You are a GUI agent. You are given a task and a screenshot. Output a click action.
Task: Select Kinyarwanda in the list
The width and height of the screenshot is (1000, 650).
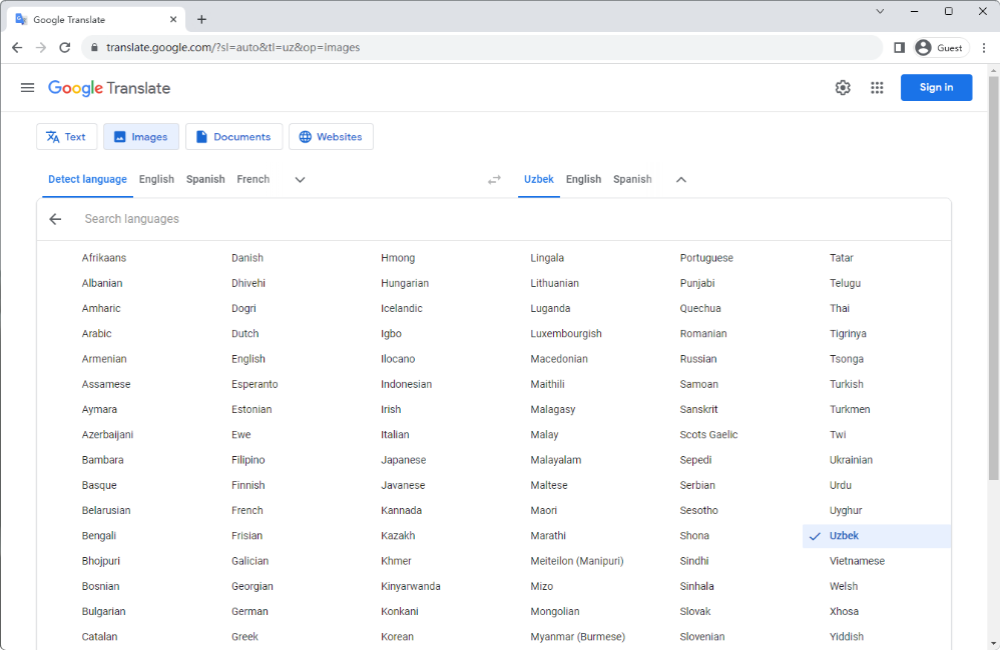coord(411,586)
